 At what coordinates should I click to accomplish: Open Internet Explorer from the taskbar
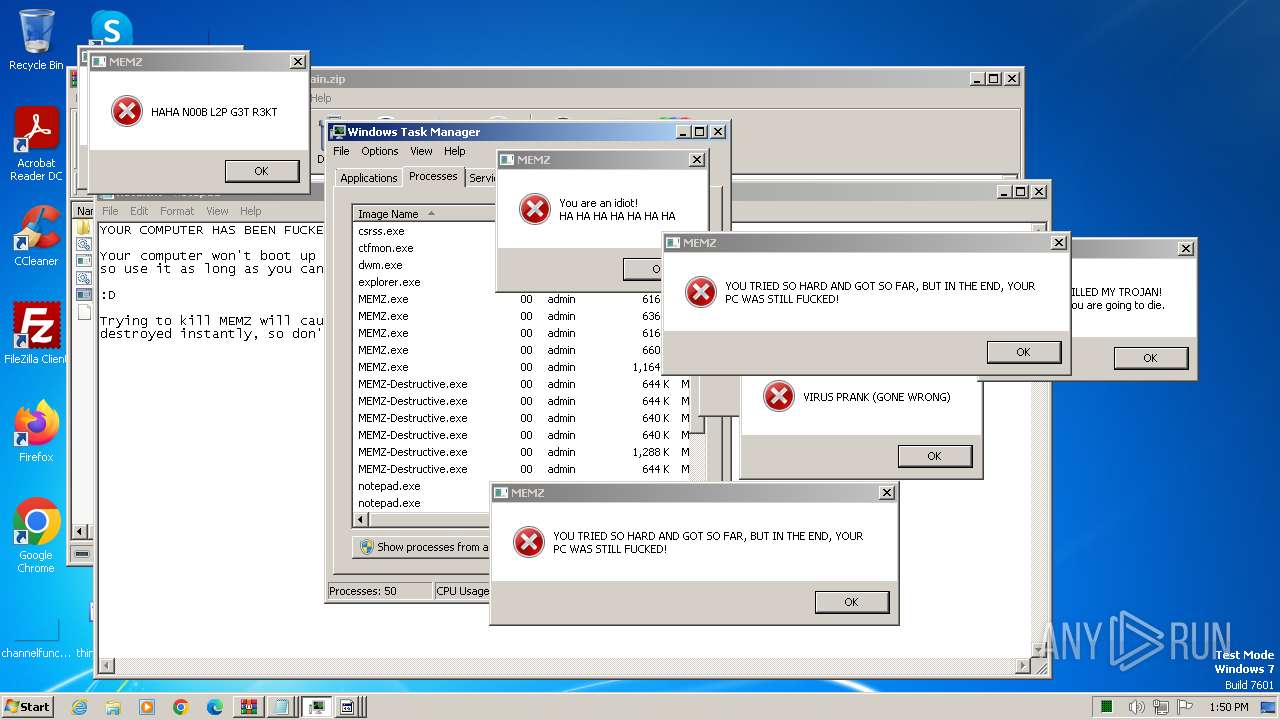coord(80,707)
